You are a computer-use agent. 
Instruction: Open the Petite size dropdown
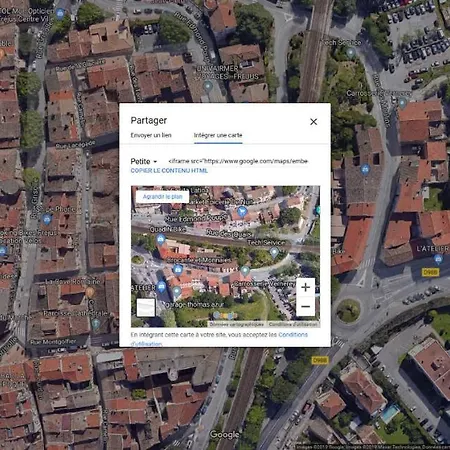tap(144, 161)
